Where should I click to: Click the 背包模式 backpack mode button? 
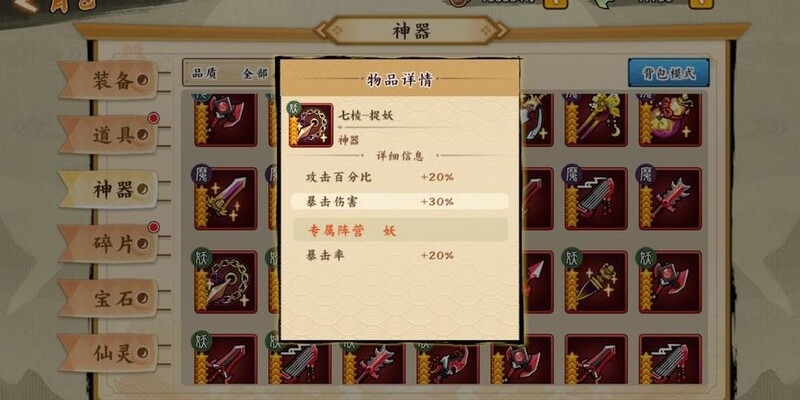pos(668,72)
